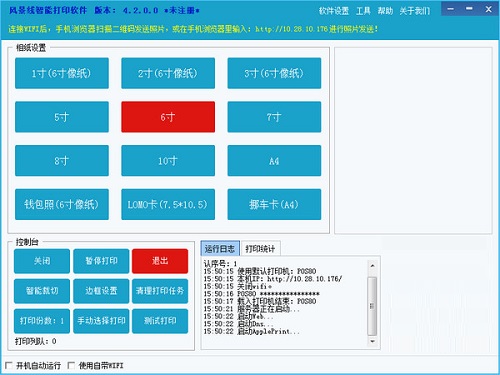500x375 pixels.
Task: Click the 关闭 button in console
Action: [42, 261]
